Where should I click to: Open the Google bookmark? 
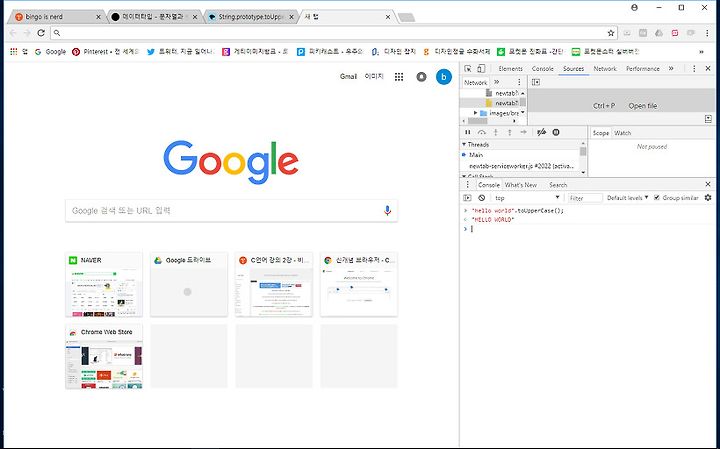(x=51, y=52)
